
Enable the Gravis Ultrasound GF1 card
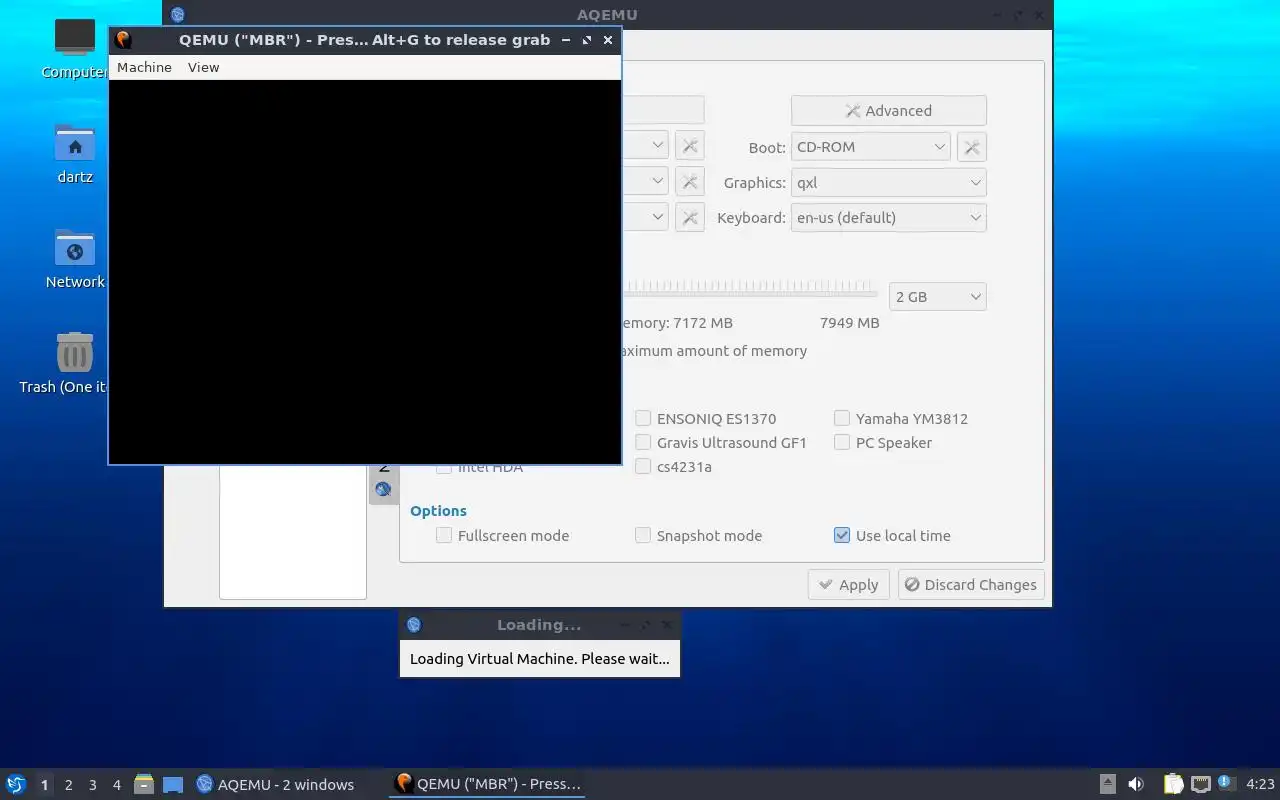click(643, 443)
